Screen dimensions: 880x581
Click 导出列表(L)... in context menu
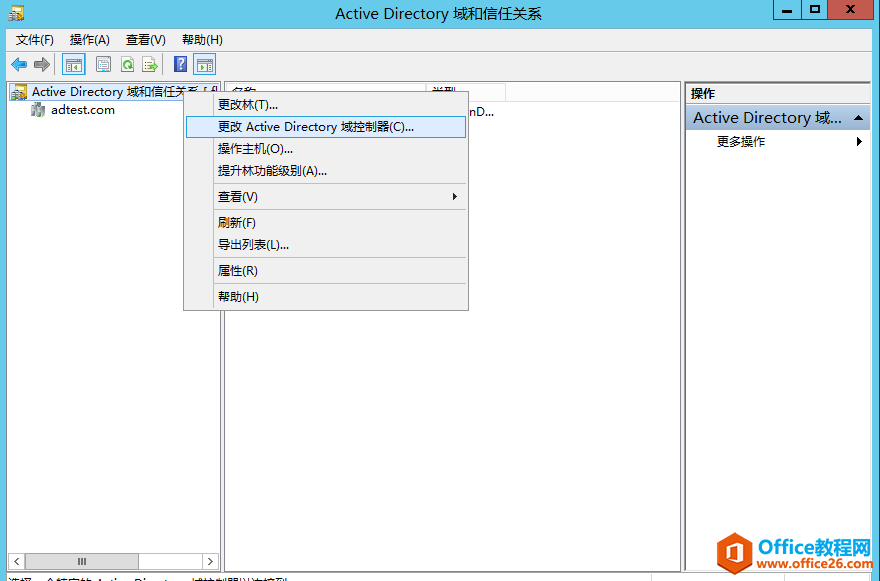[x=326, y=245]
